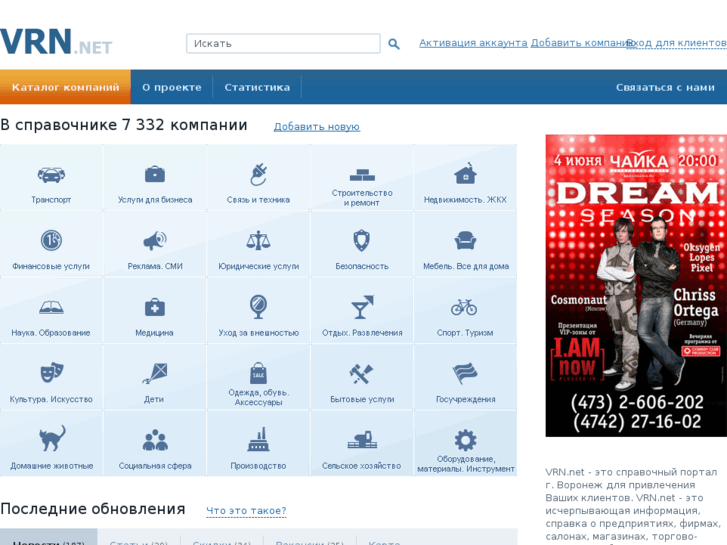Image resolution: width=727 pixels, height=545 pixels.
Task: Click the Транспорт car icon
Action: click(51, 174)
